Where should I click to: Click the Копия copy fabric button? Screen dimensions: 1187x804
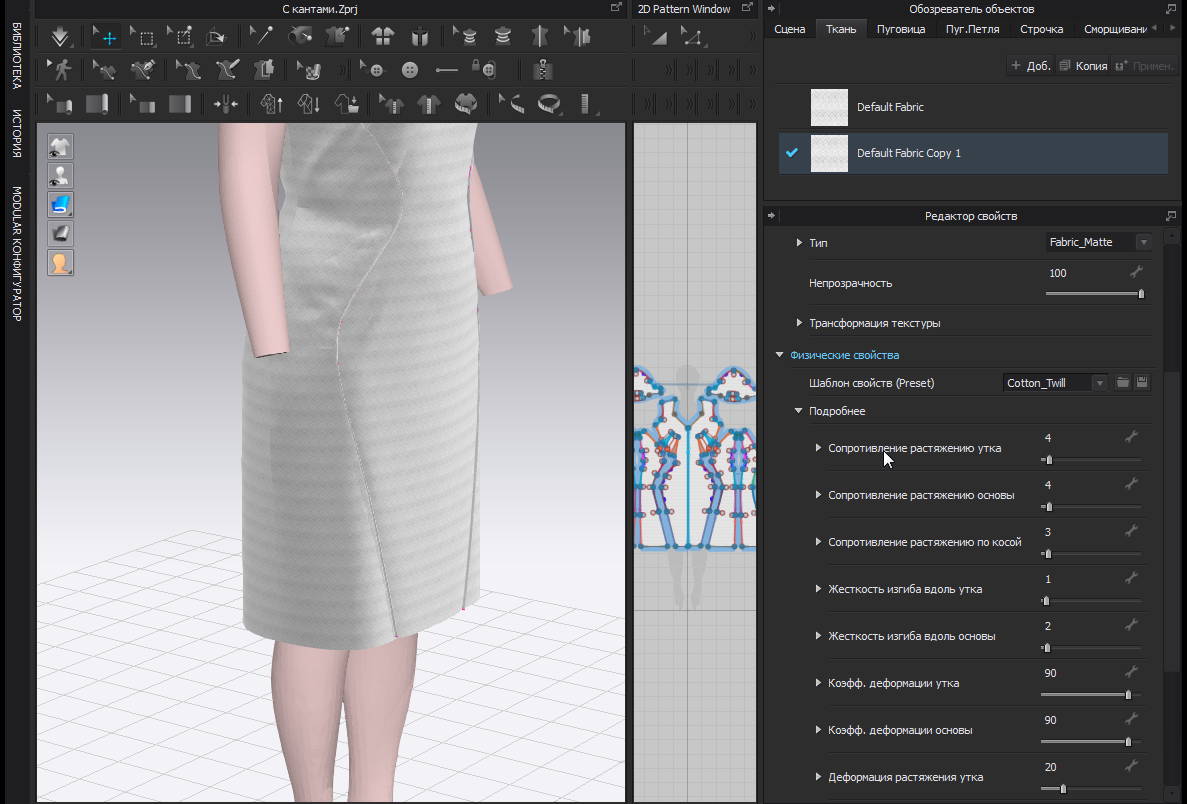point(1082,66)
